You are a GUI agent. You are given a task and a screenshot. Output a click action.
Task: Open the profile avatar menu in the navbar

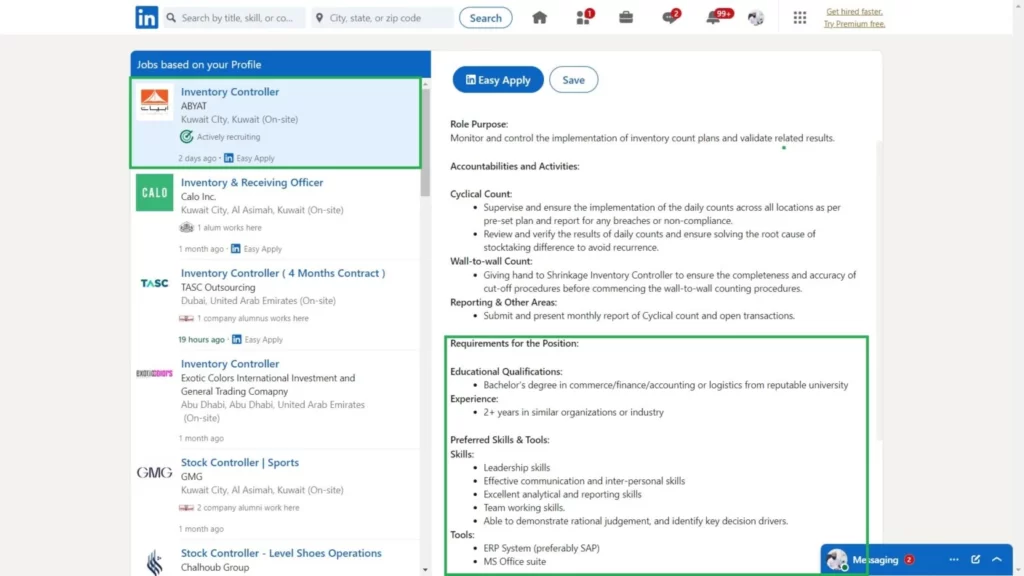[x=756, y=17]
